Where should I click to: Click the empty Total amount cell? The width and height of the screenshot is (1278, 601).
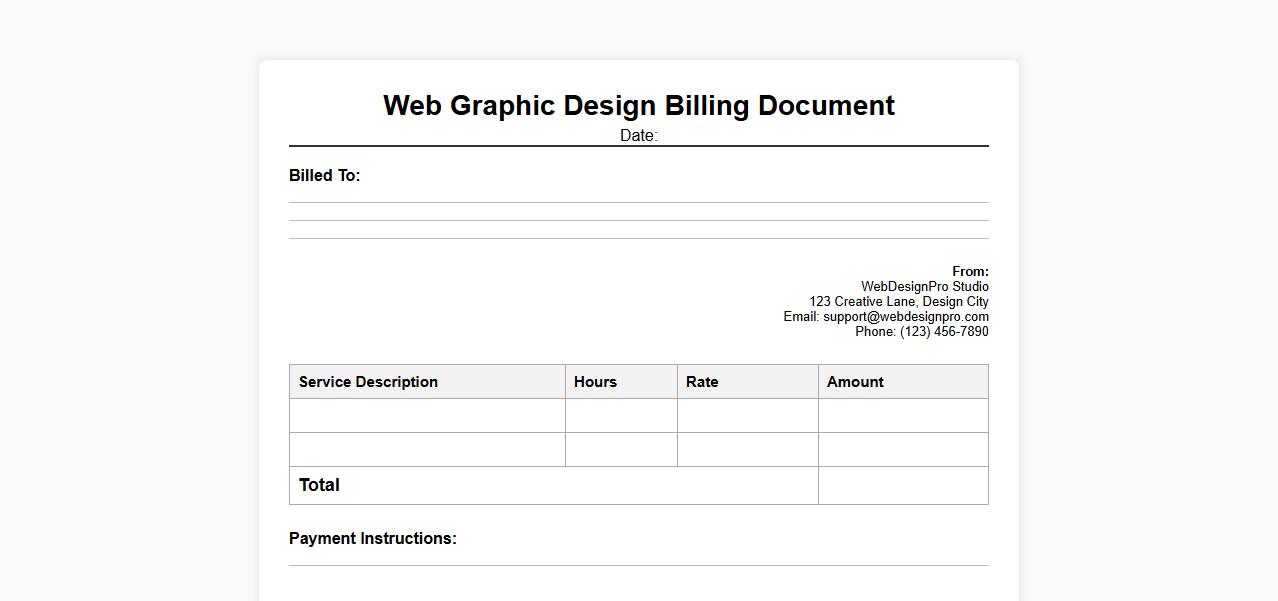(x=903, y=486)
